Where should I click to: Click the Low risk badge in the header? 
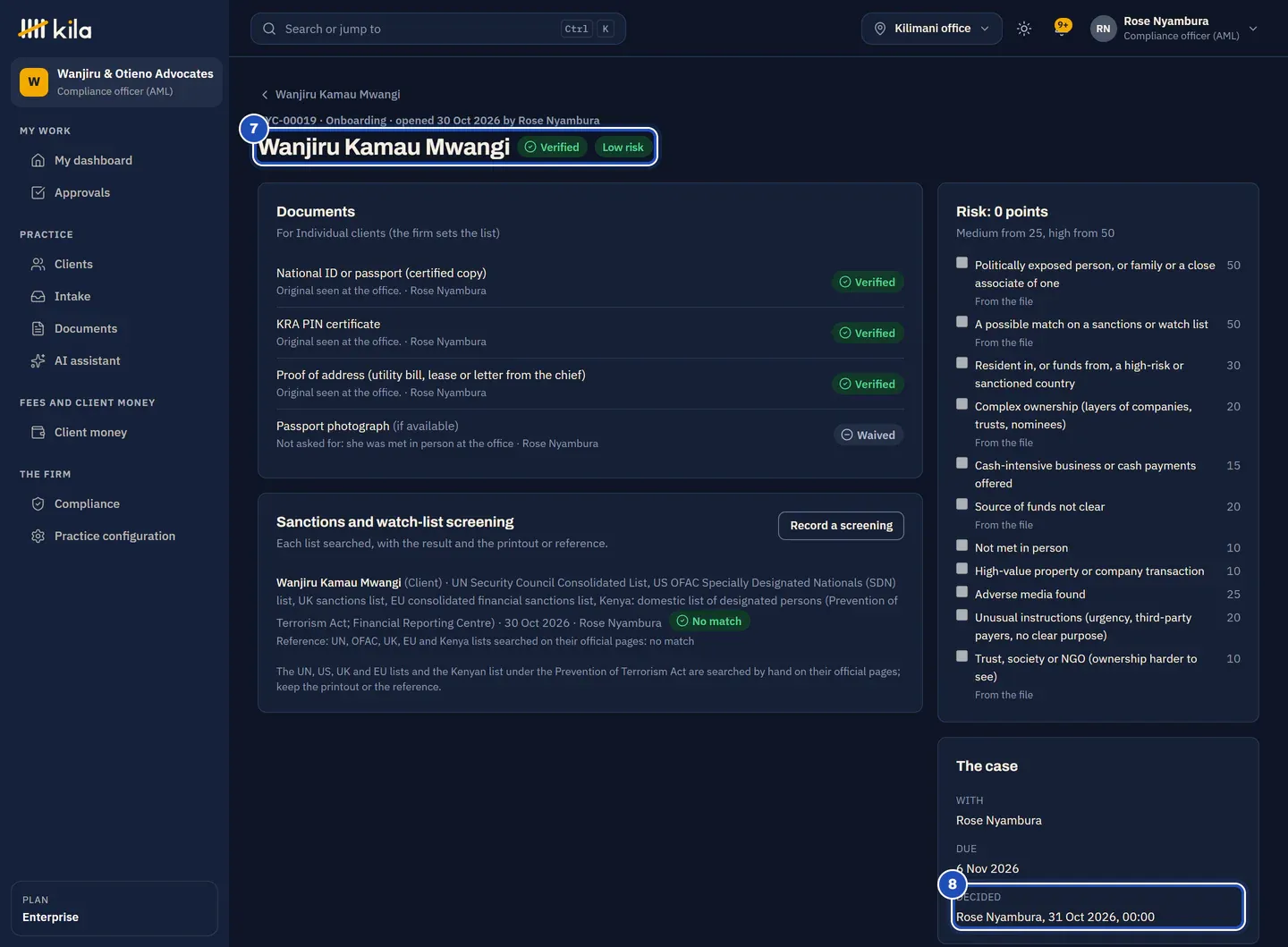[623, 148]
